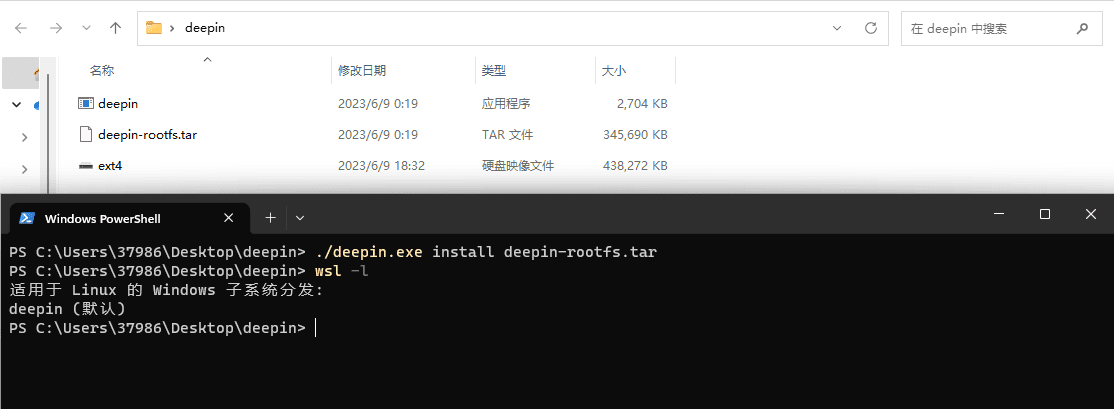Click the Forward navigation arrow
The image size is (1114, 409).
point(56,28)
